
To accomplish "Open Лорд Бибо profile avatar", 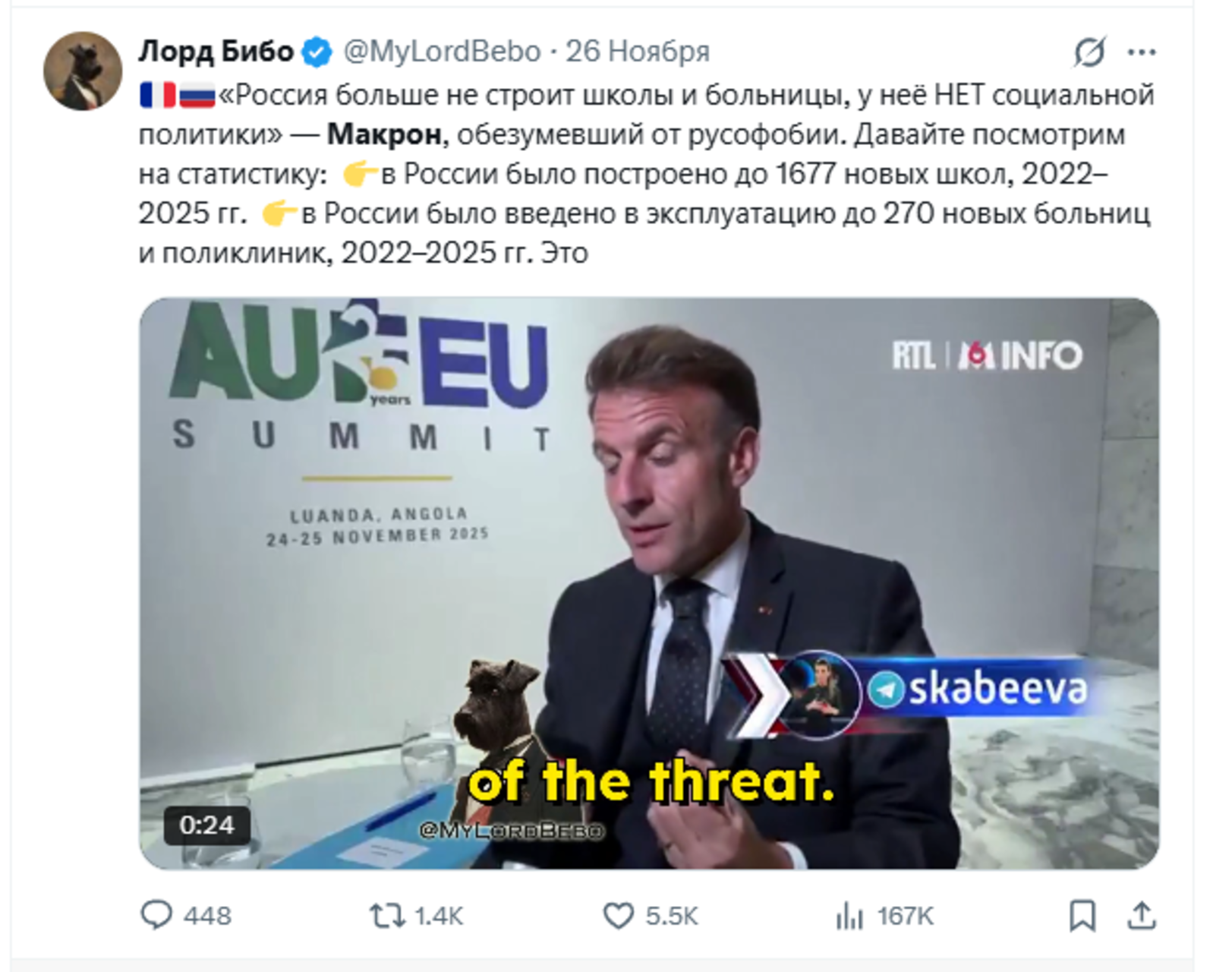I will point(83,71).
